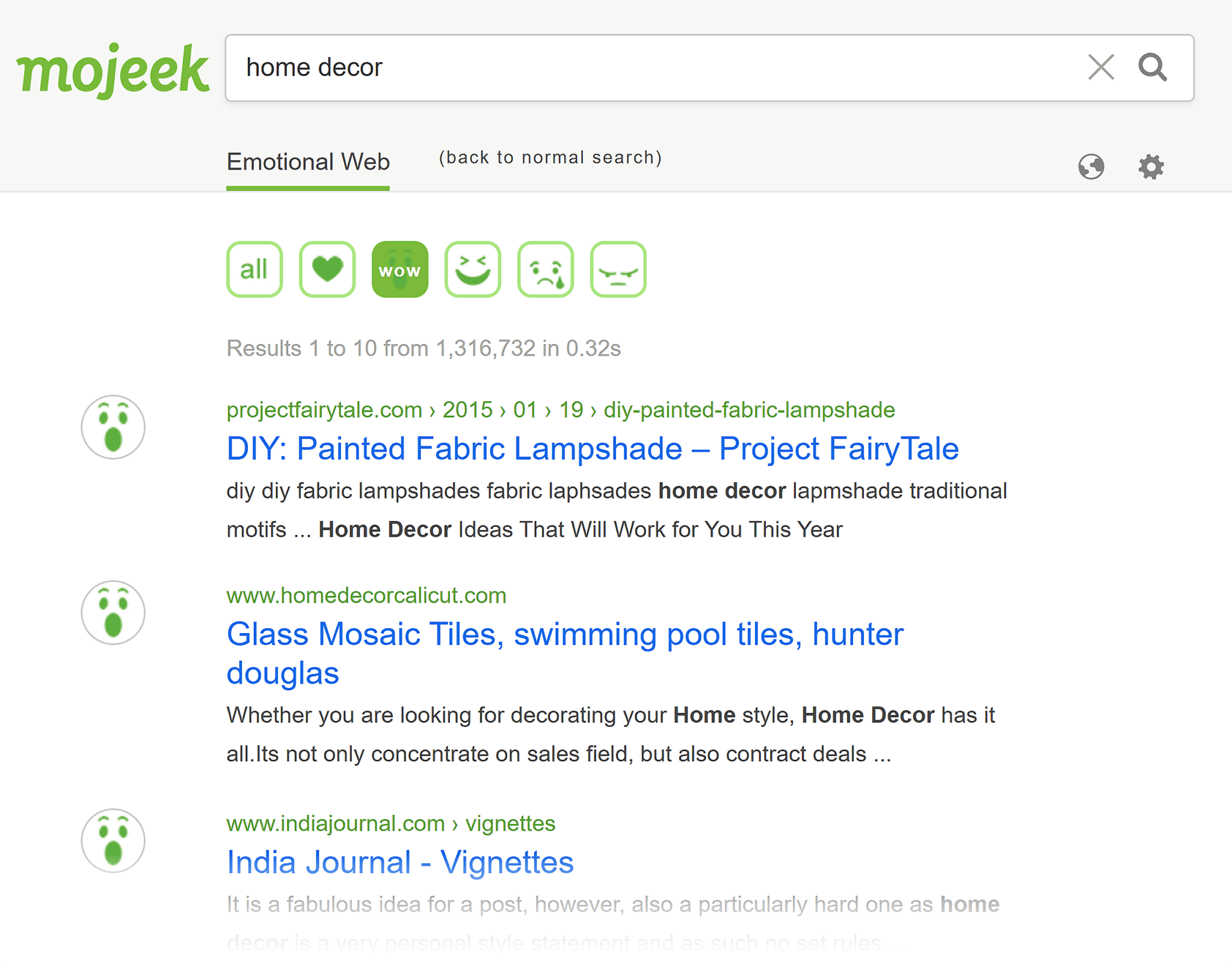Click the search magnifier icon
The height and width of the screenshot is (961, 1232).
click(x=1154, y=67)
